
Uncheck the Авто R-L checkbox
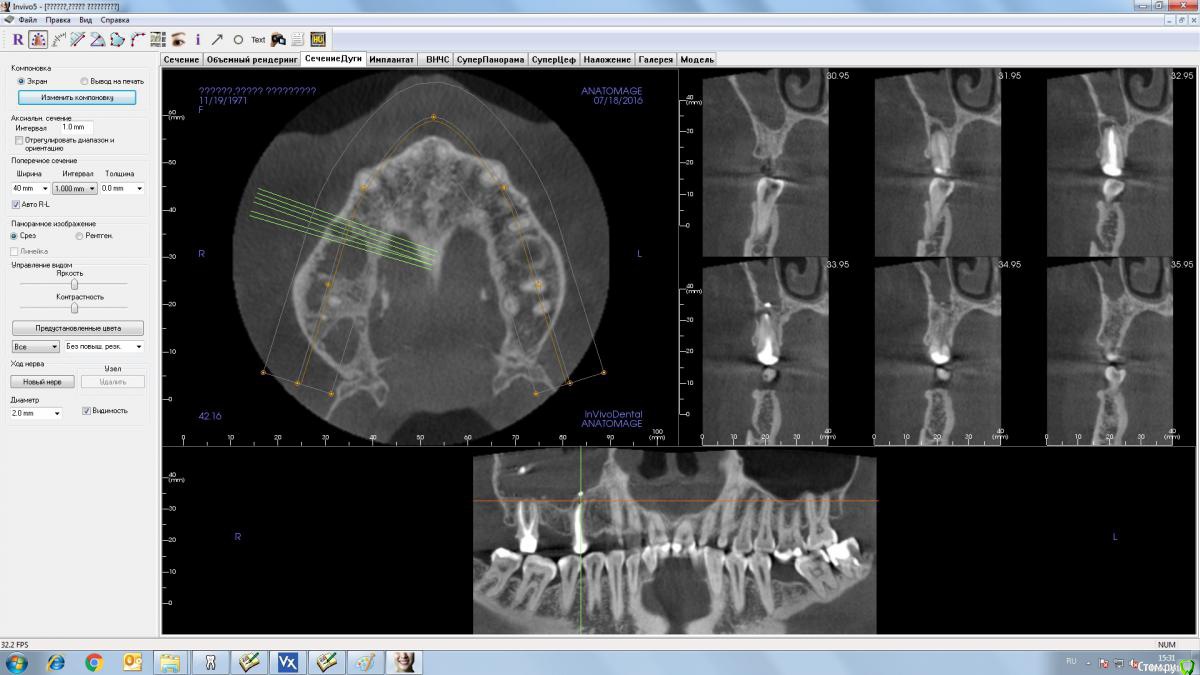[x=16, y=204]
